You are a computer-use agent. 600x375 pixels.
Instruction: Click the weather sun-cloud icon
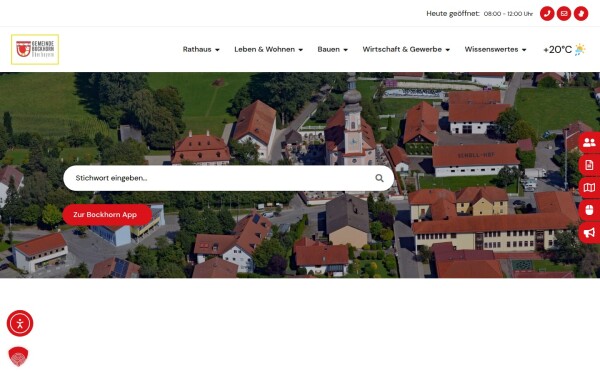580,49
